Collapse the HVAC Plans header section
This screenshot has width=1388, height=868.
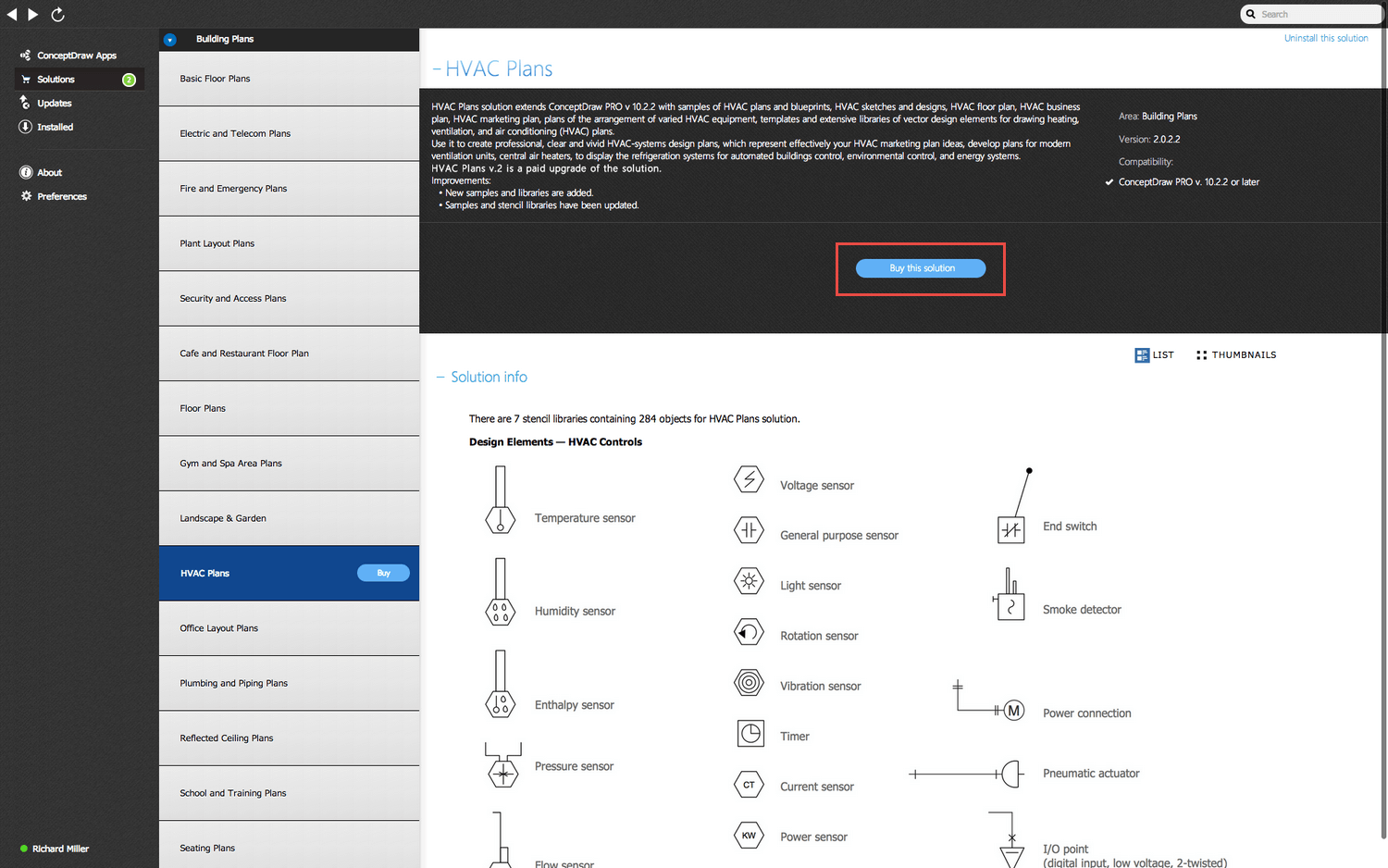click(x=437, y=69)
